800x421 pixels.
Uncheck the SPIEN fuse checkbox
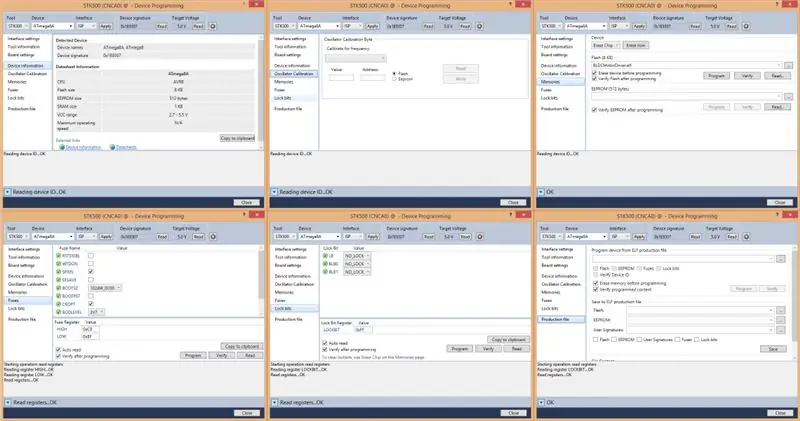tap(91, 272)
